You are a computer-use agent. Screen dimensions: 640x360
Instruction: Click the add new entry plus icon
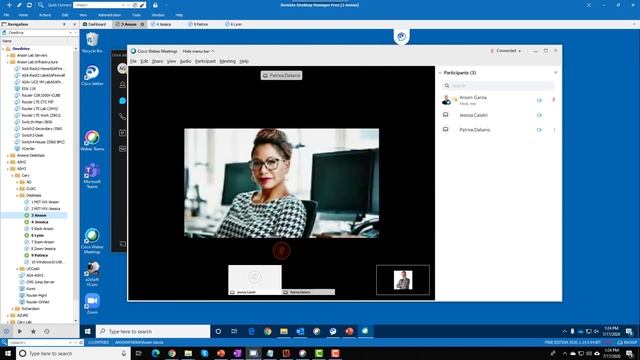coord(9,5)
